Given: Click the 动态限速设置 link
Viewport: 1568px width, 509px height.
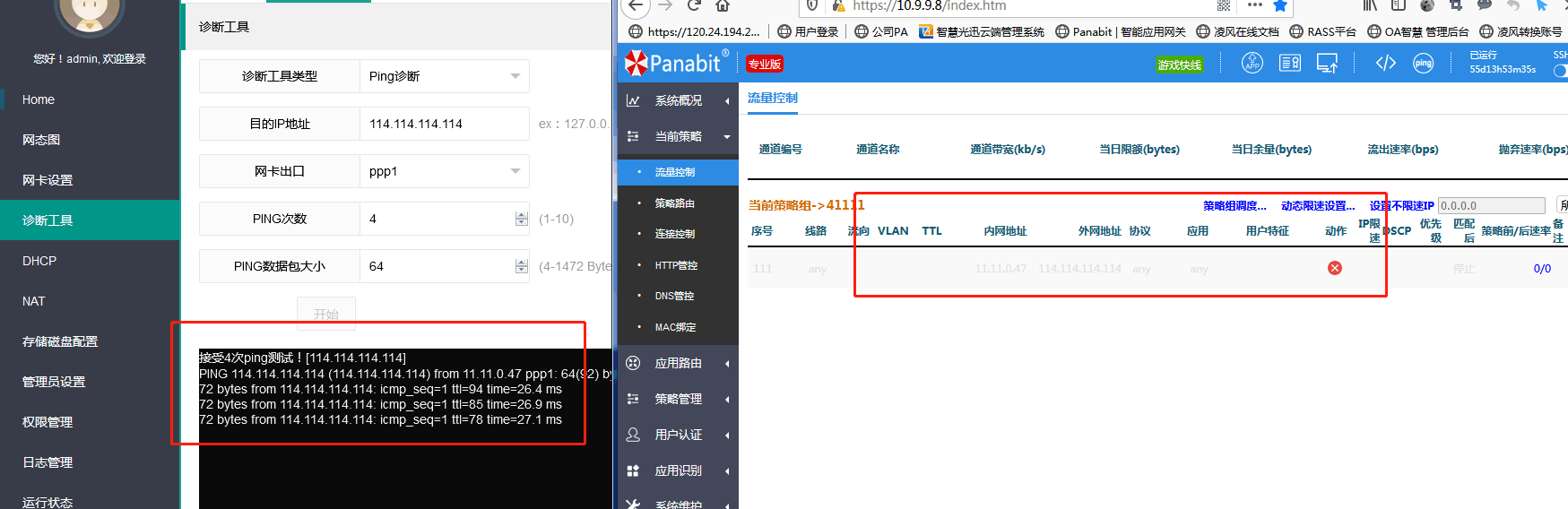Looking at the screenshot, I should pyautogui.click(x=1317, y=206).
